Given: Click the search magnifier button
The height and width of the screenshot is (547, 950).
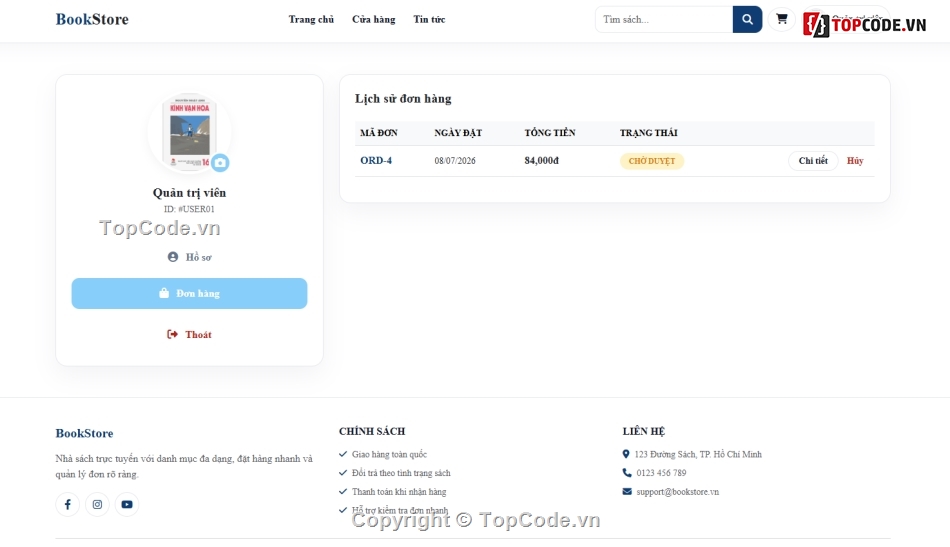Looking at the screenshot, I should click(x=747, y=19).
